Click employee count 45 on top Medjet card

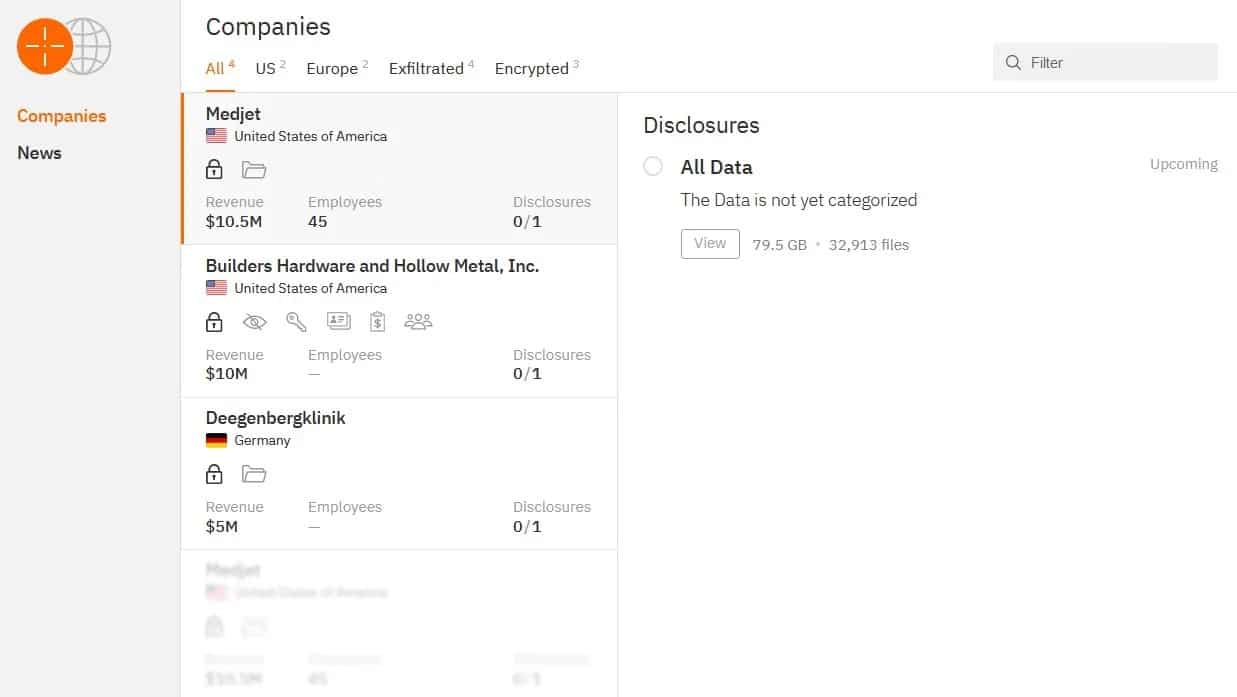point(318,222)
